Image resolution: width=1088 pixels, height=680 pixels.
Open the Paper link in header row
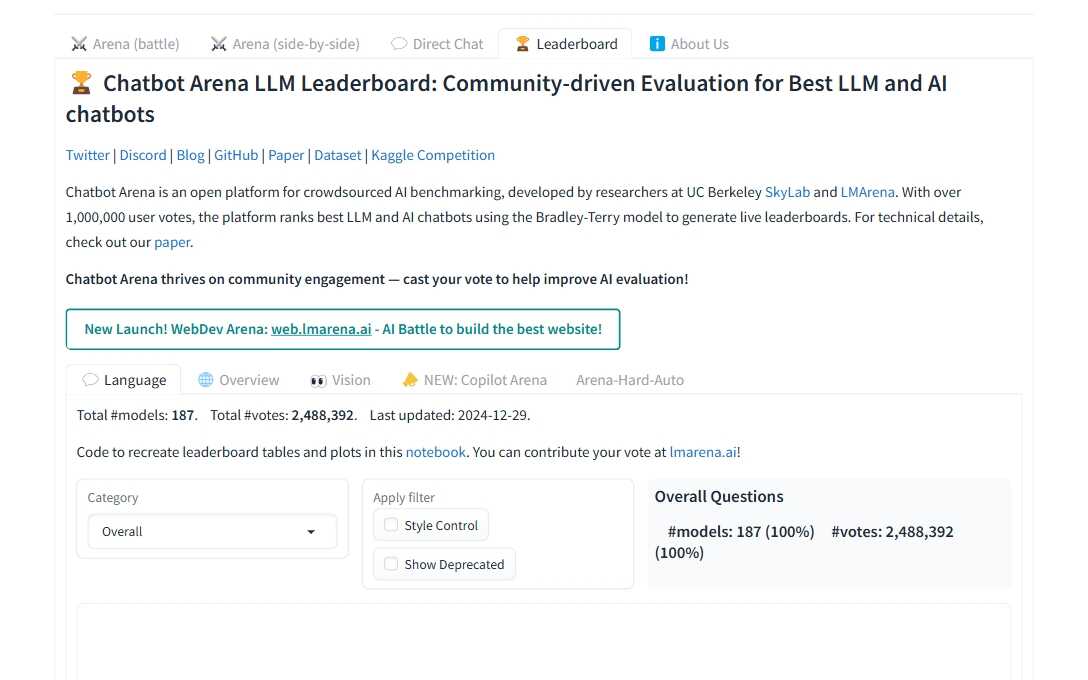click(286, 155)
